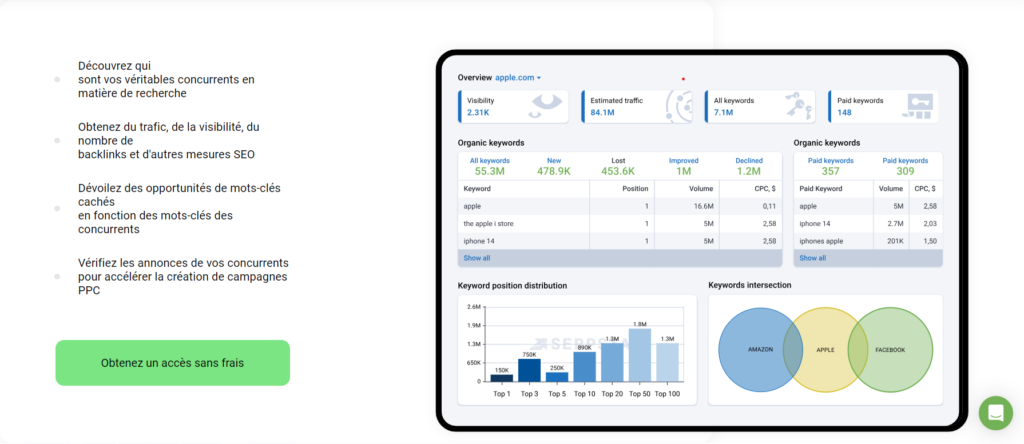This screenshot has width=1024, height=444.
Task: Click the Visibility eye icon
Action: [545, 106]
